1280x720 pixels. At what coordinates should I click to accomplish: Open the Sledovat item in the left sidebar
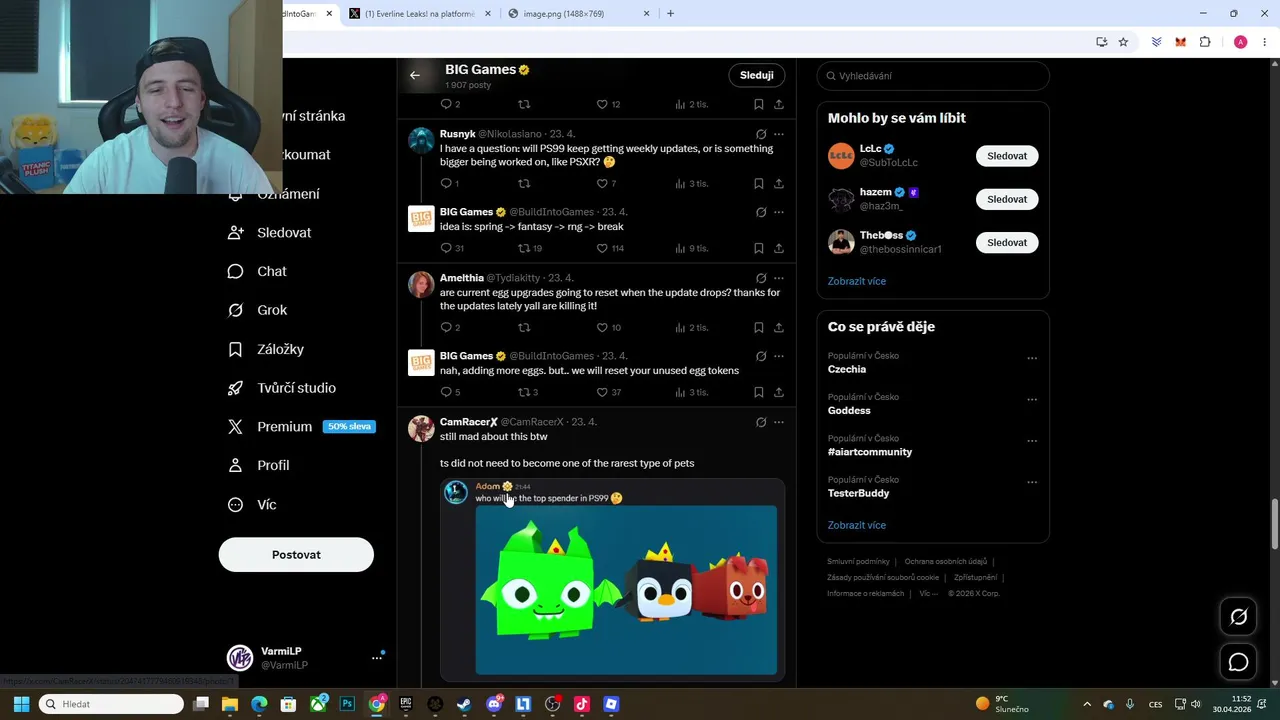click(270, 232)
